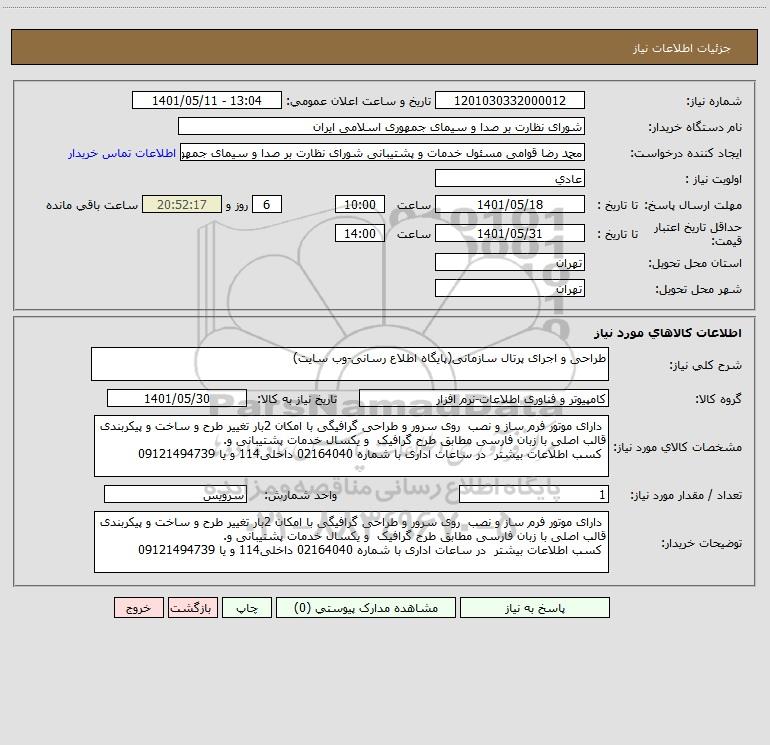Click the need date field 1401/05/30
Screen dimensions: 770x745
pos(177,398)
